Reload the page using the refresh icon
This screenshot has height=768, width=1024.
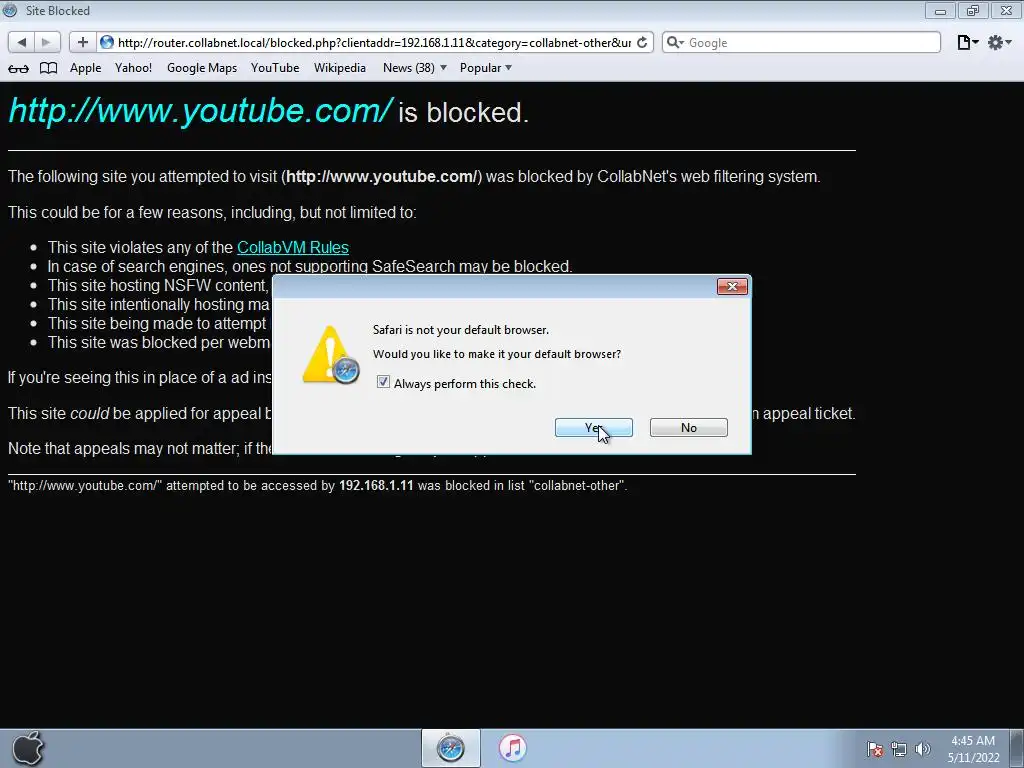(642, 42)
